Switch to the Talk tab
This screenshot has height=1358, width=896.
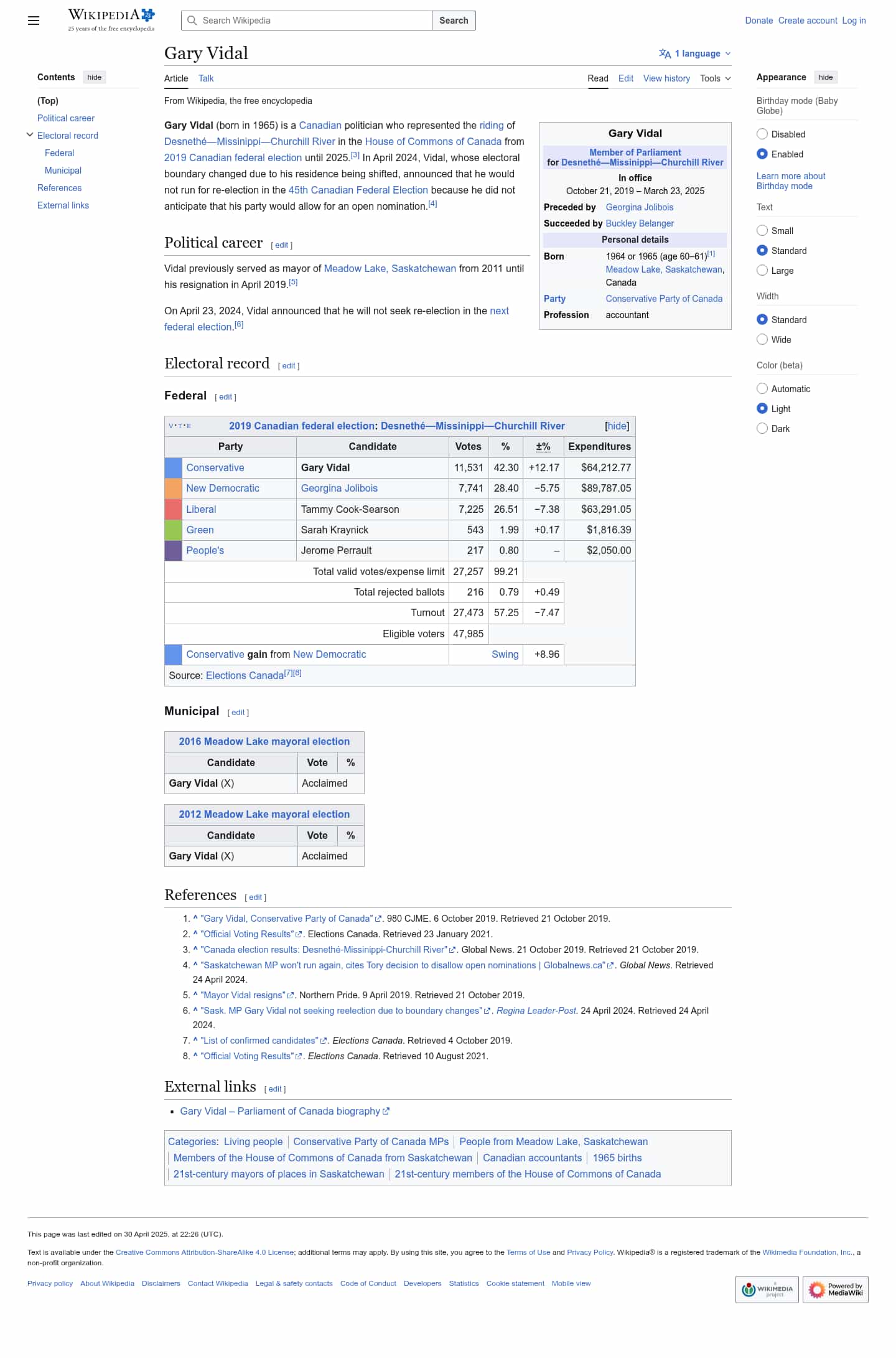point(206,78)
